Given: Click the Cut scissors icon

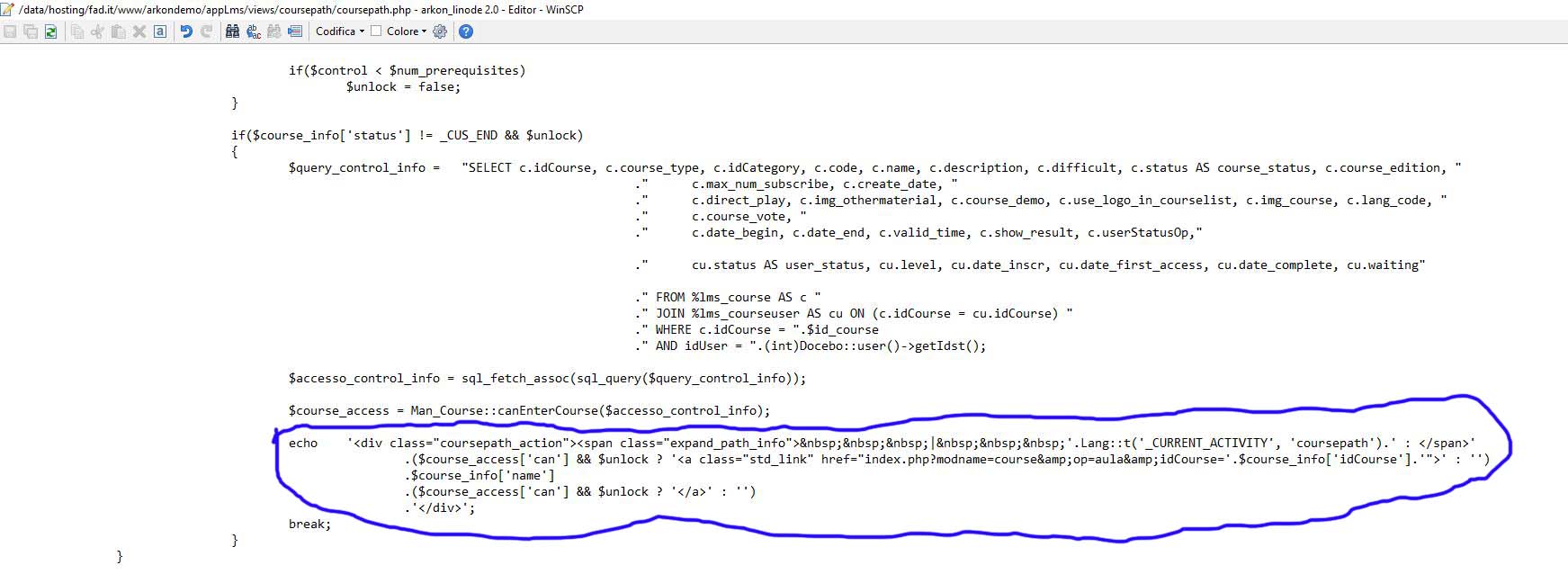Looking at the screenshot, I should point(97,31).
